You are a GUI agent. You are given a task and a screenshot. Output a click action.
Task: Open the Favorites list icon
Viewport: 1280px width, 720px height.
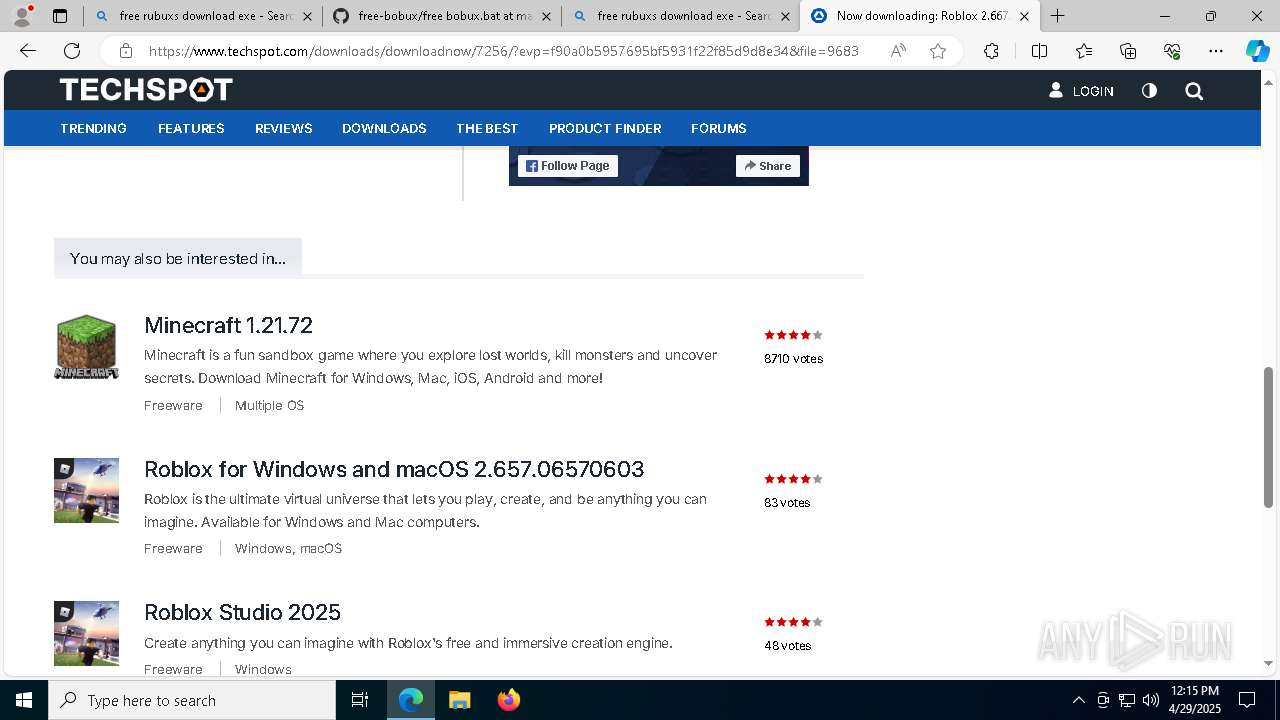[x=1084, y=51]
